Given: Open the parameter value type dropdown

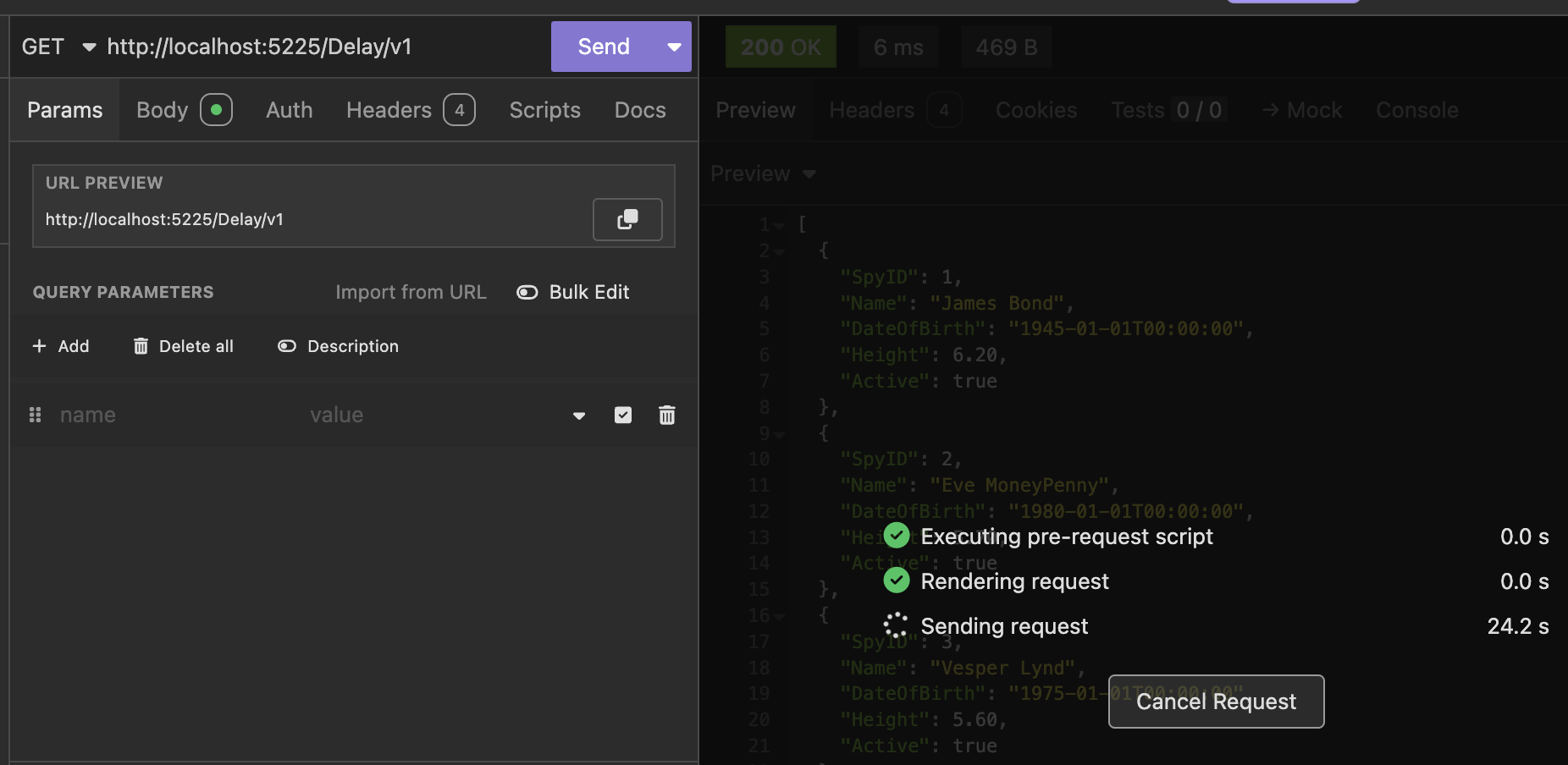Looking at the screenshot, I should point(579,416).
